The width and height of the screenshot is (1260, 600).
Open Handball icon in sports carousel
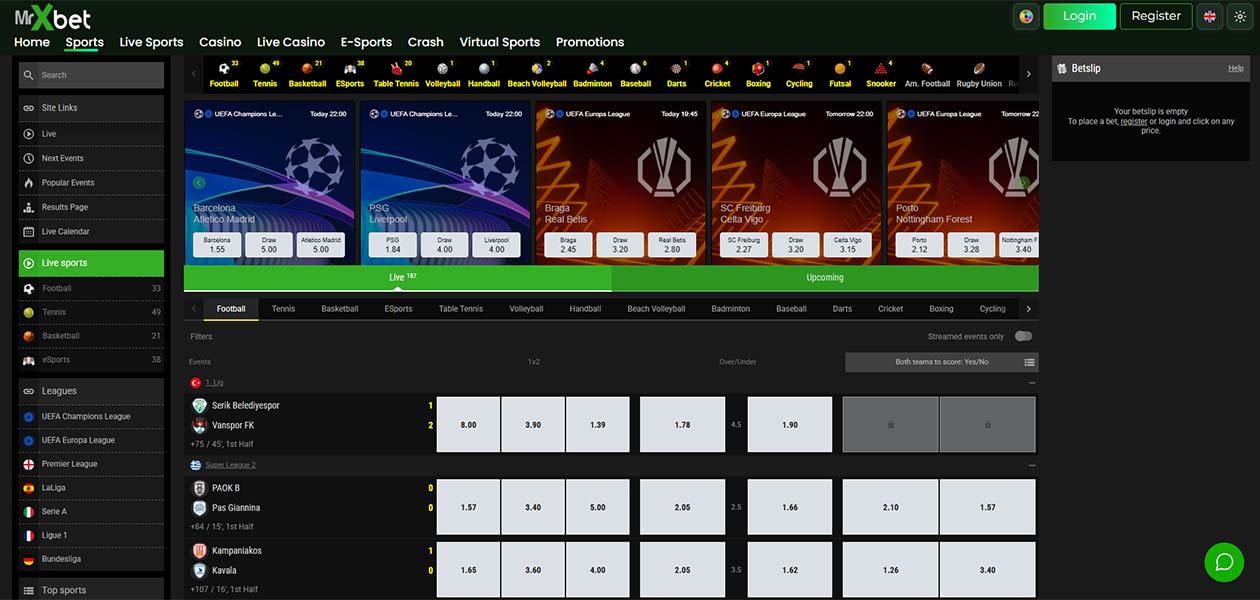(484, 74)
